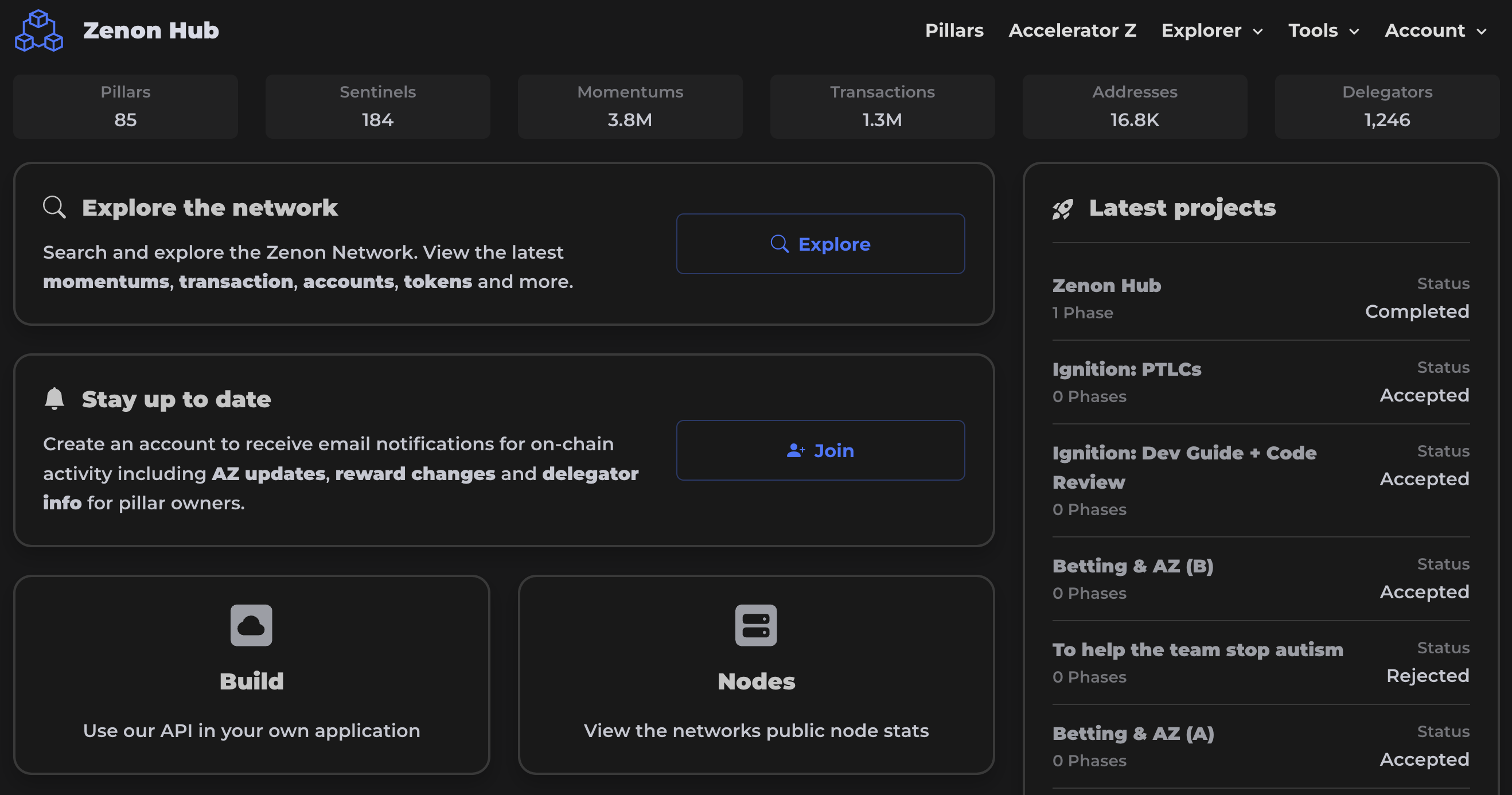This screenshot has width=1512, height=795.
Task: Open the Betting & AZ (B) project
Action: point(1132,566)
